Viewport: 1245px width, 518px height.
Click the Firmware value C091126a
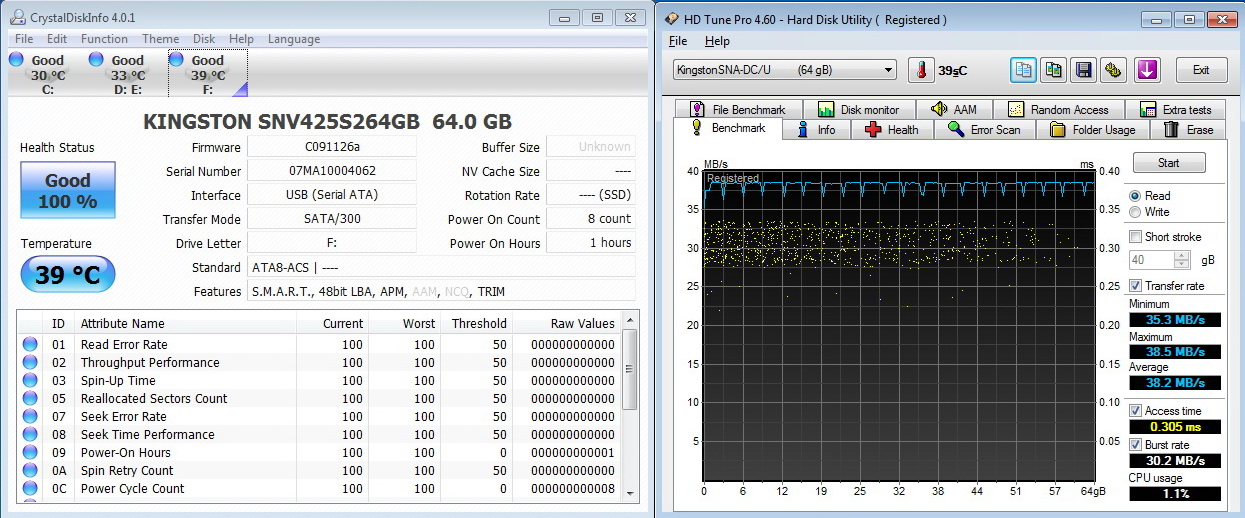[332, 147]
